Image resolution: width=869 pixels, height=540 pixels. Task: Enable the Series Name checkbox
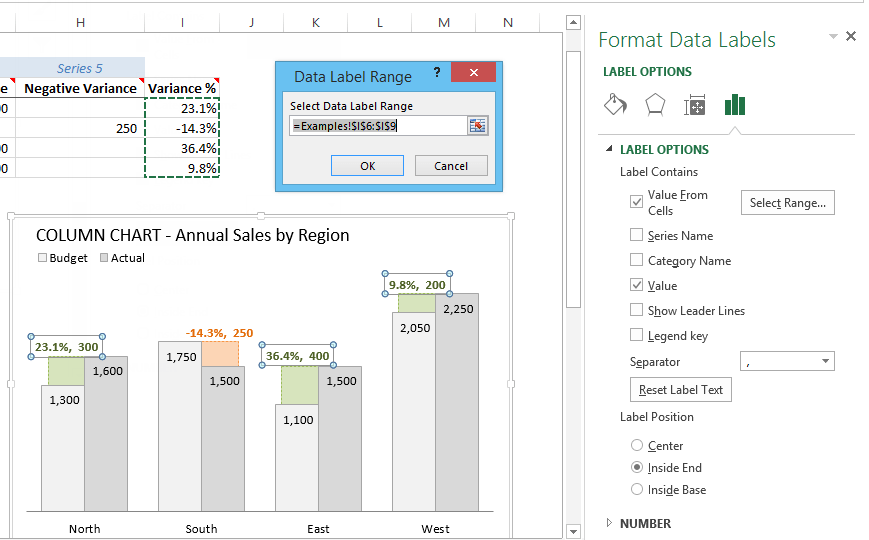tap(636, 235)
